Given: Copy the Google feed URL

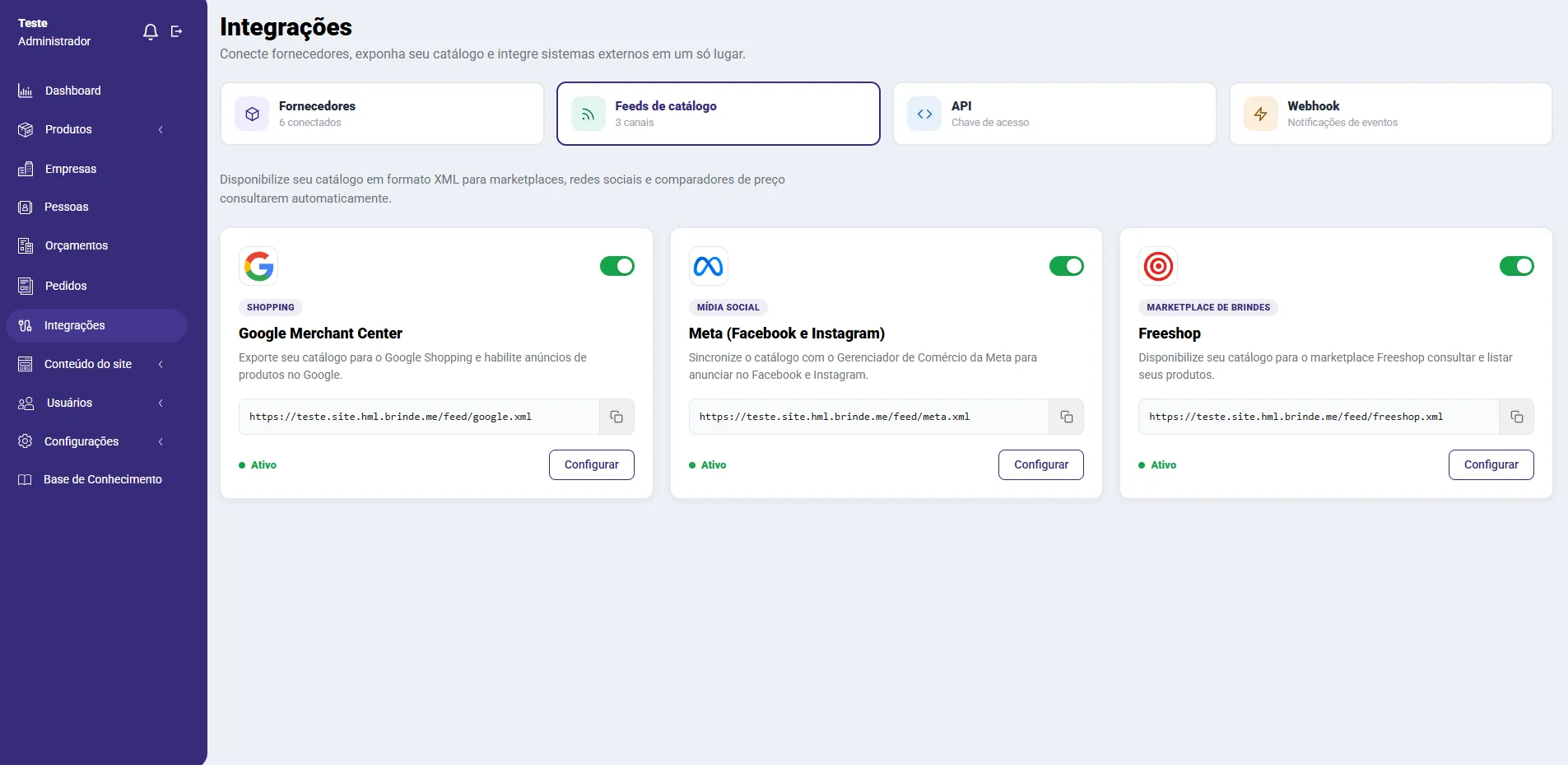Looking at the screenshot, I should (616, 417).
